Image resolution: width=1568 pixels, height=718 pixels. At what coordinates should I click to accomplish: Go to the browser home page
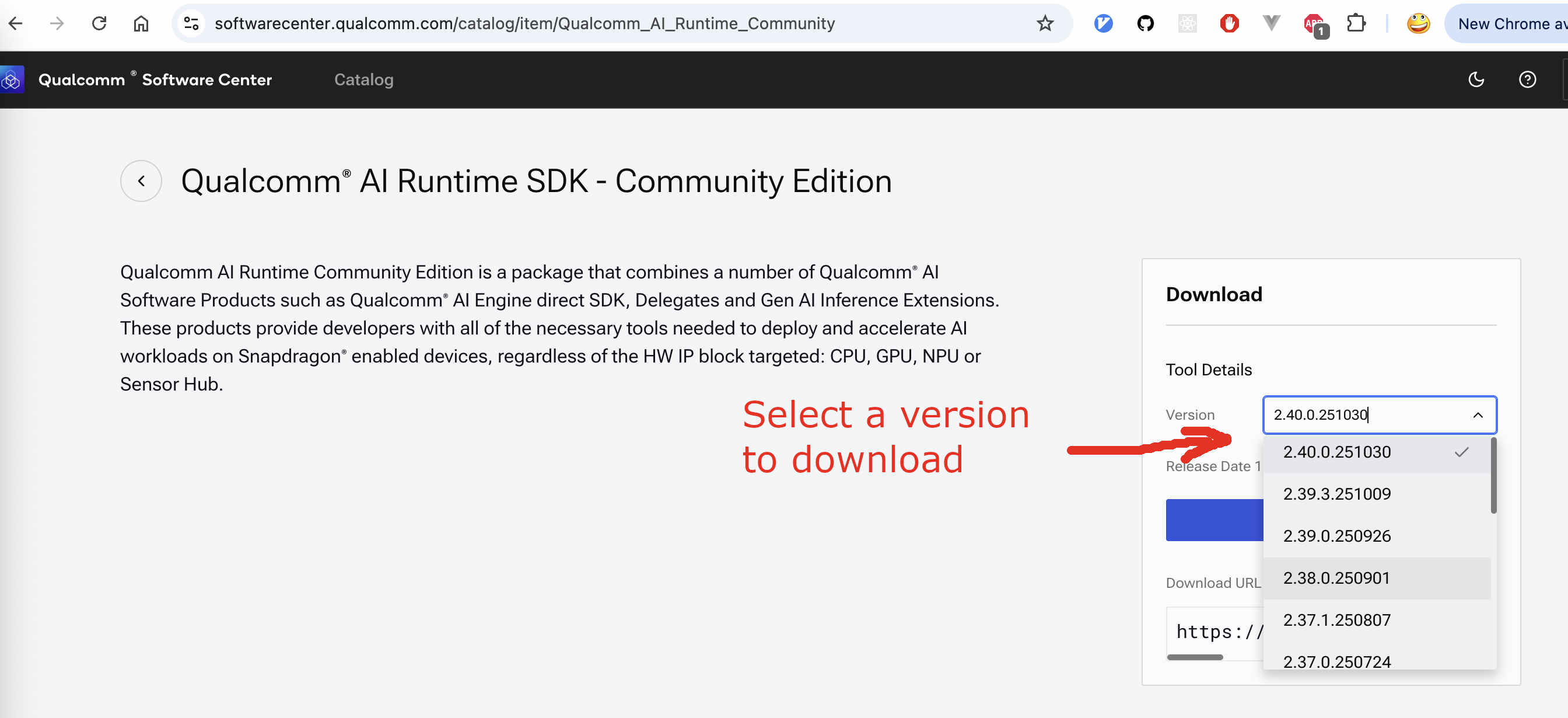tap(141, 24)
